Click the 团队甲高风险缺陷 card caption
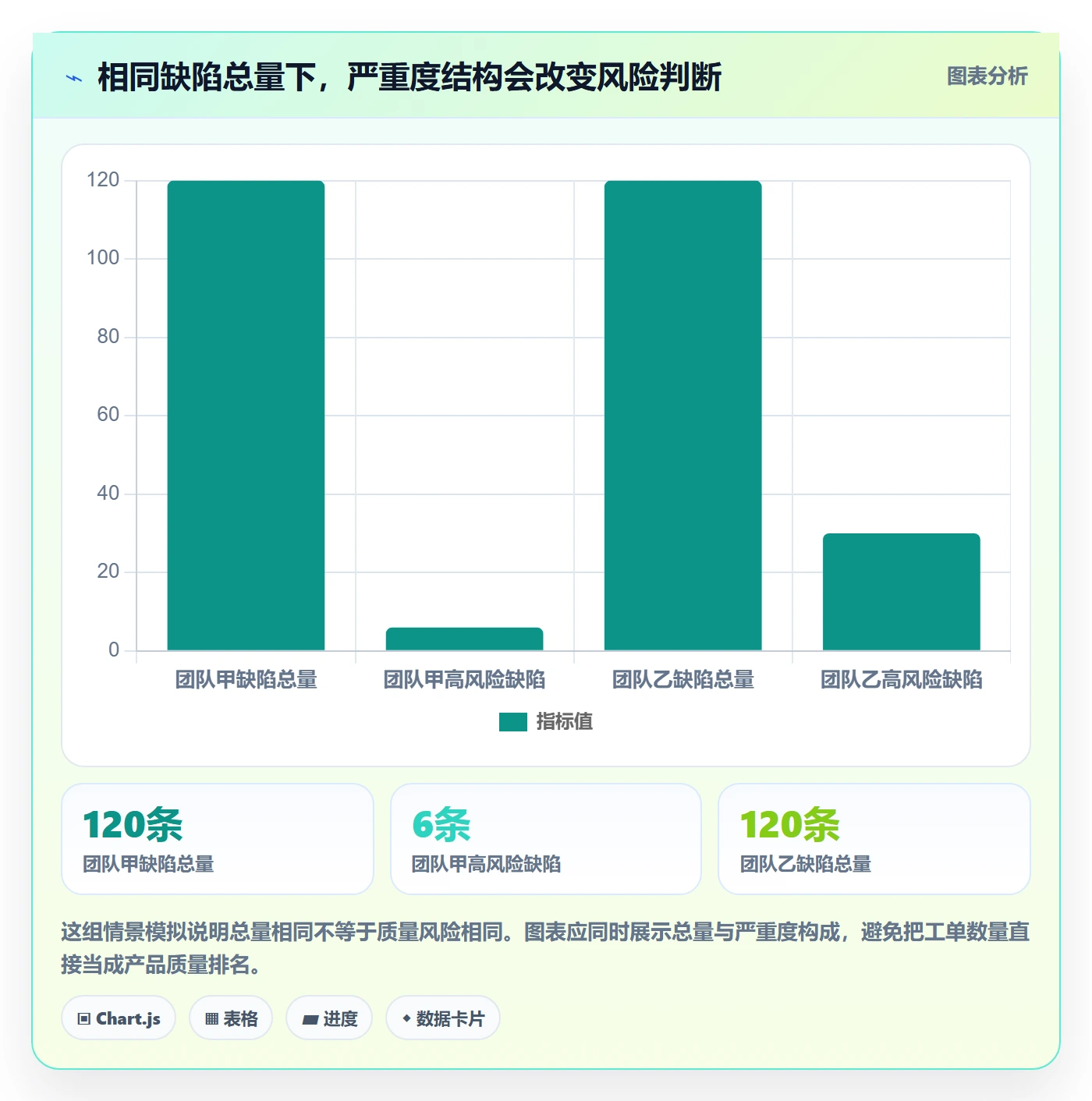Screen dimensions: 1092x1101 point(486,864)
